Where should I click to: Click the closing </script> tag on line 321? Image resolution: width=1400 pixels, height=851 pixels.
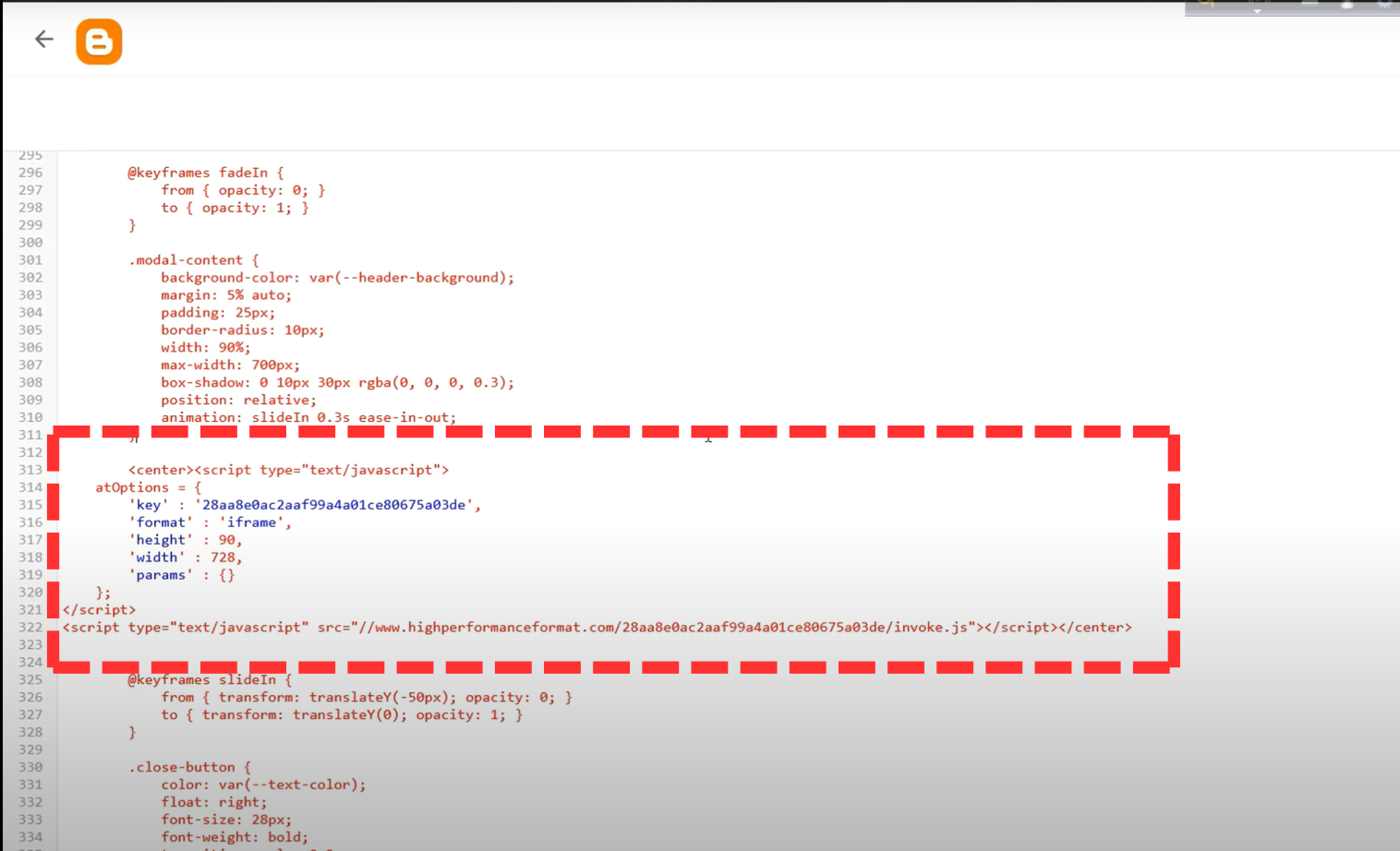(99, 610)
